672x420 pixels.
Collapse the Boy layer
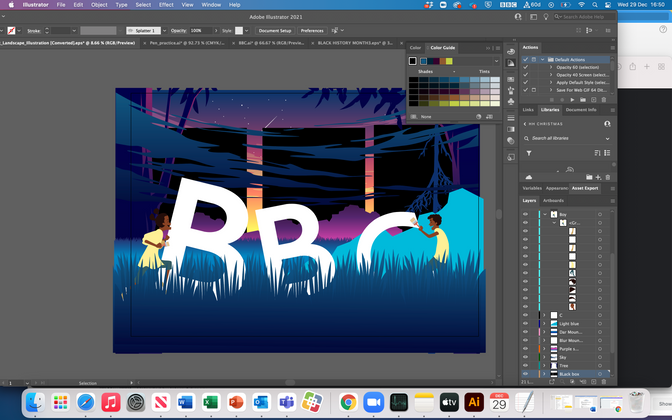(x=544, y=214)
